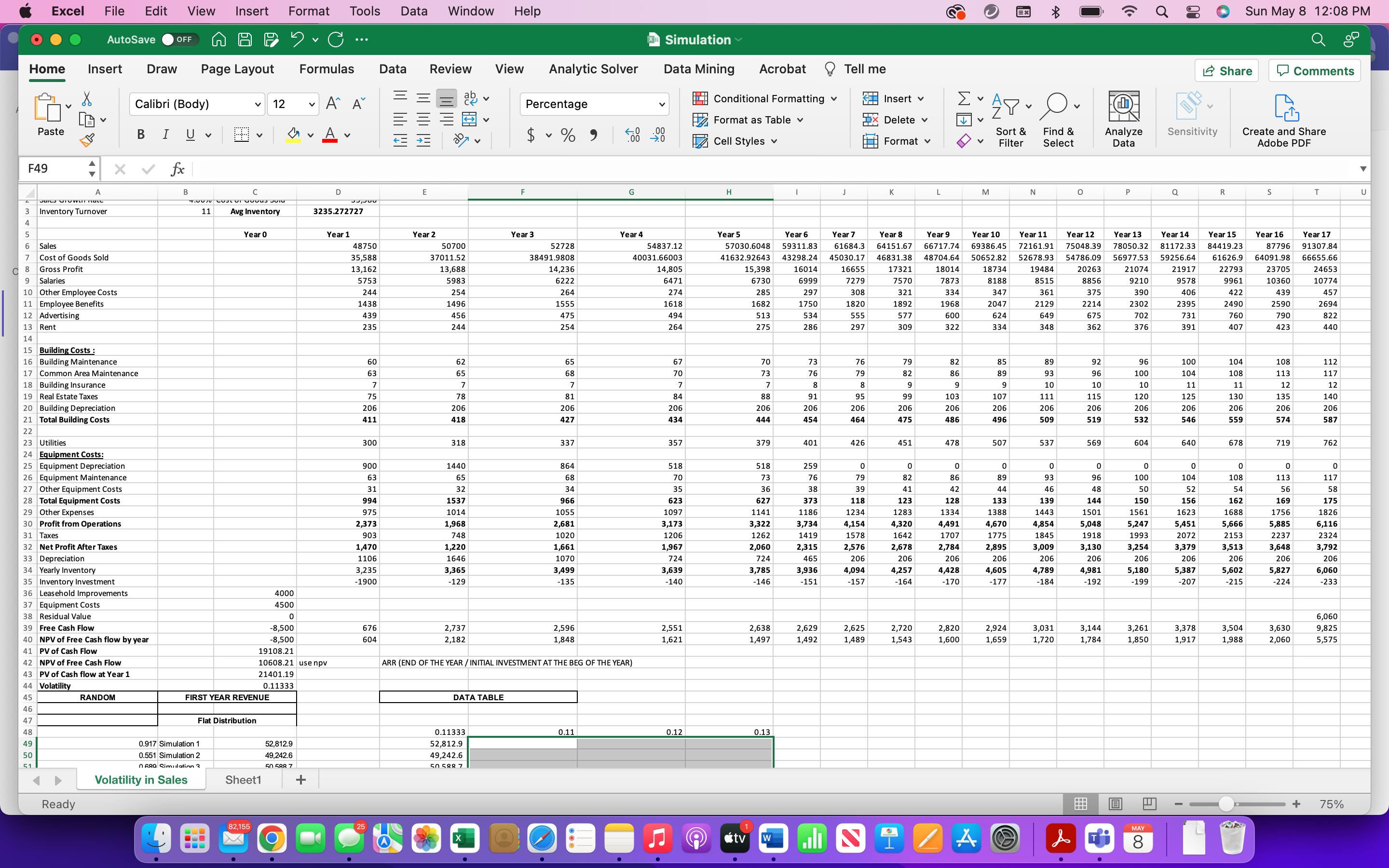Image resolution: width=1389 pixels, height=868 pixels.
Task: Switch to the Formulas ribbon tab
Action: pos(327,69)
